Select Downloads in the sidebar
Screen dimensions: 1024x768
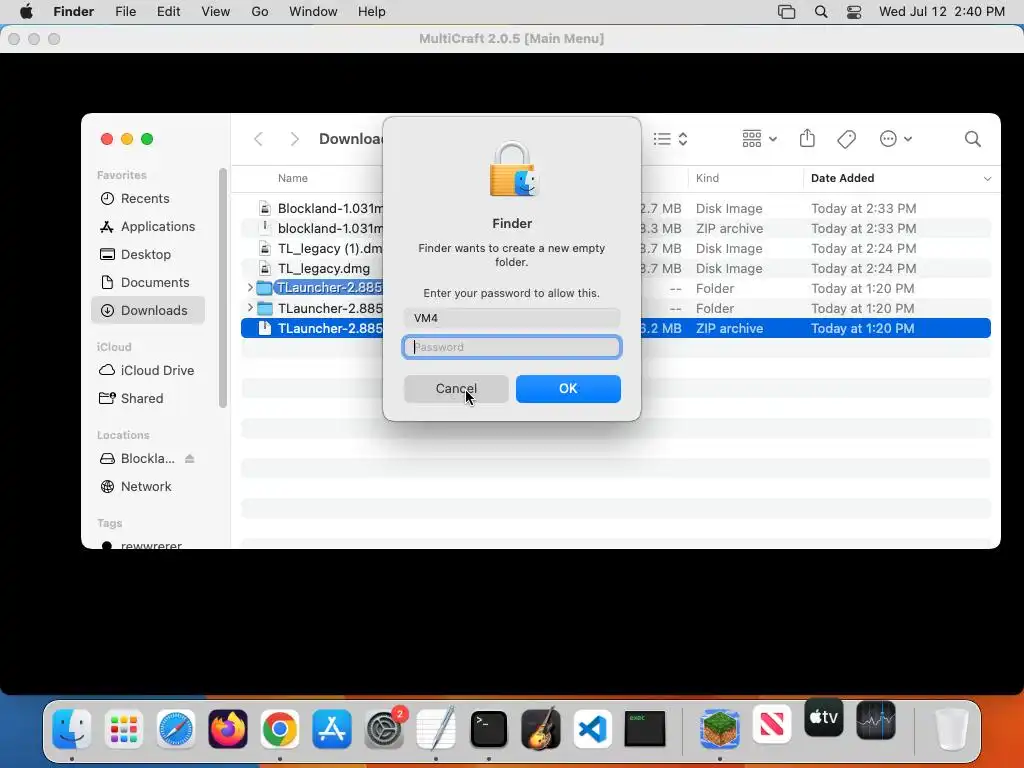tap(148, 311)
